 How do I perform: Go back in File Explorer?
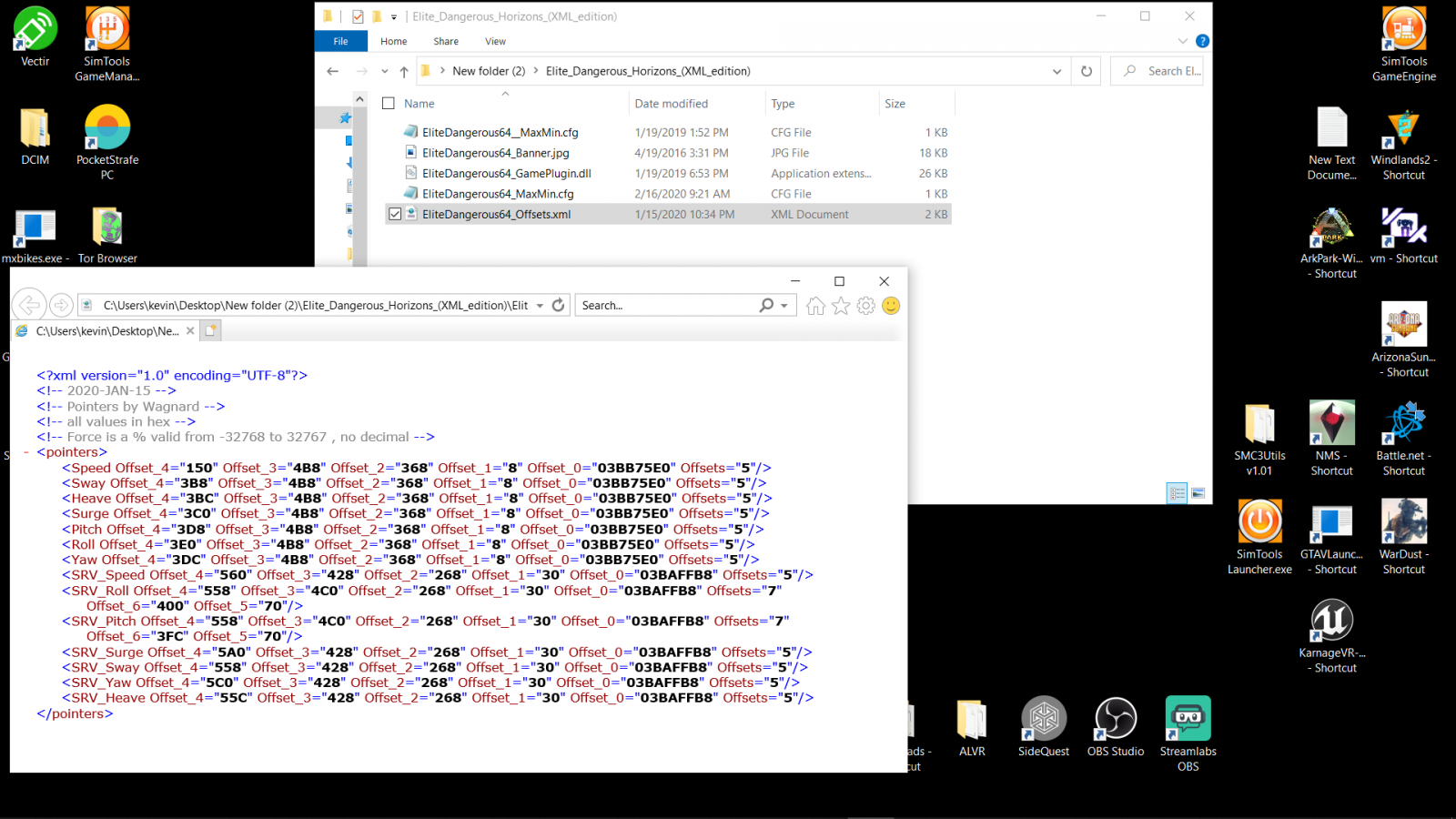pos(333,71)
